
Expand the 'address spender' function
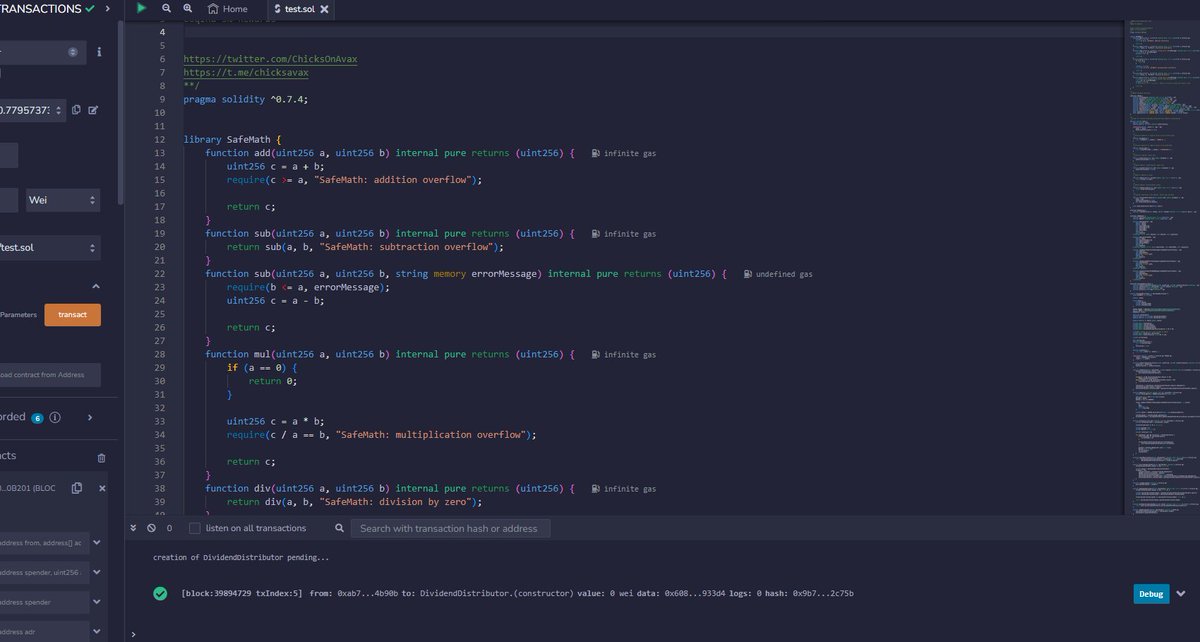click(97, 603)
